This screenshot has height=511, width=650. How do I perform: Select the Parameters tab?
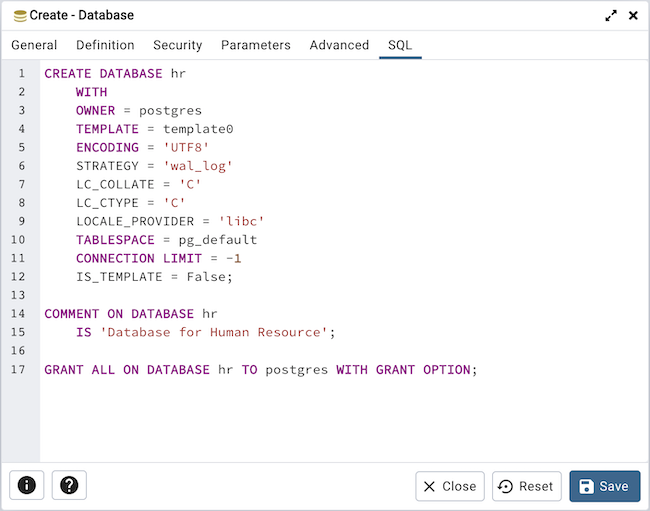point(256,45)
